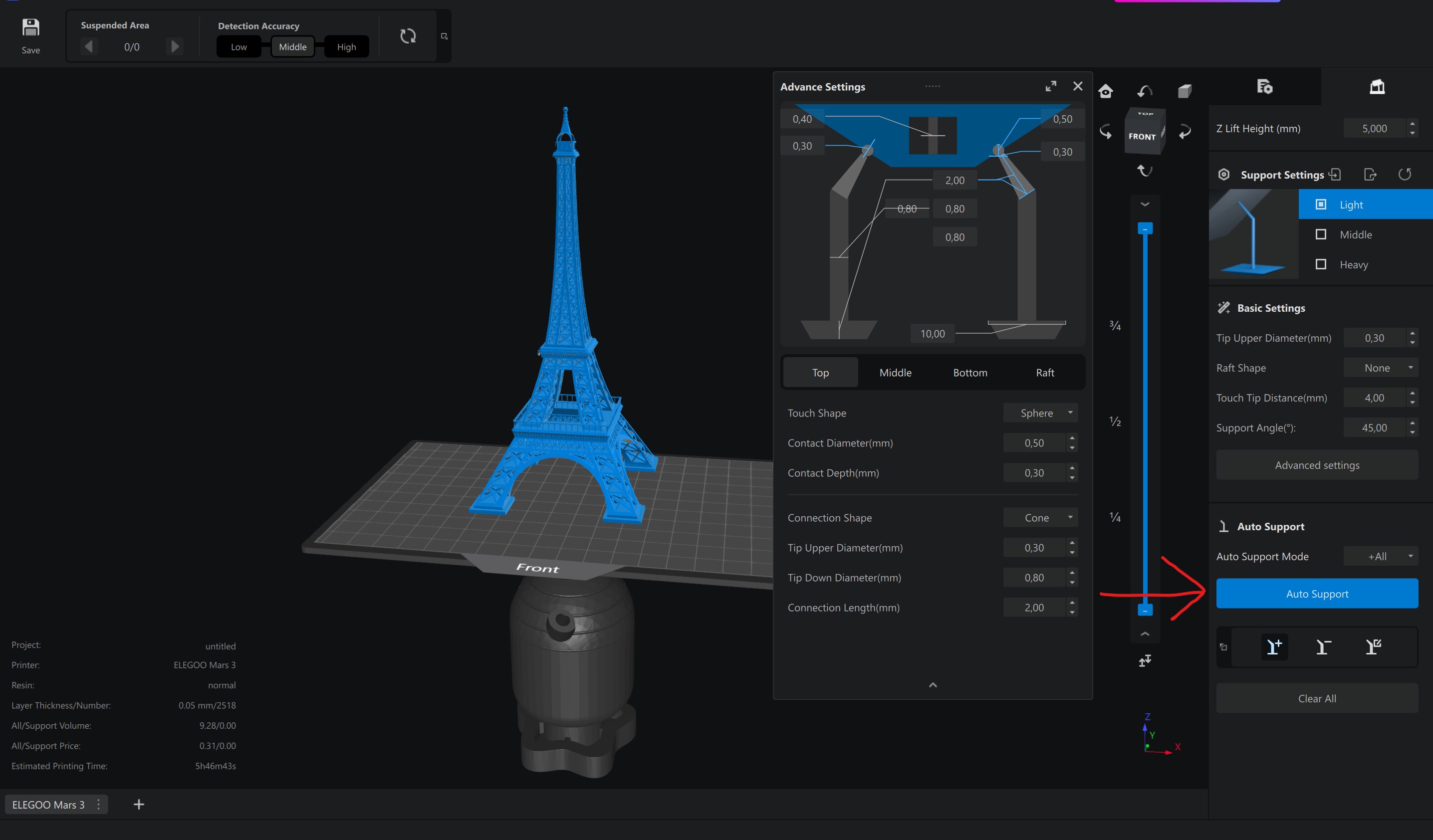Click the Contact Diameter input field
Viewport: 1433px width, 840px height.
pyautogui.click(x=1034, y=443)
